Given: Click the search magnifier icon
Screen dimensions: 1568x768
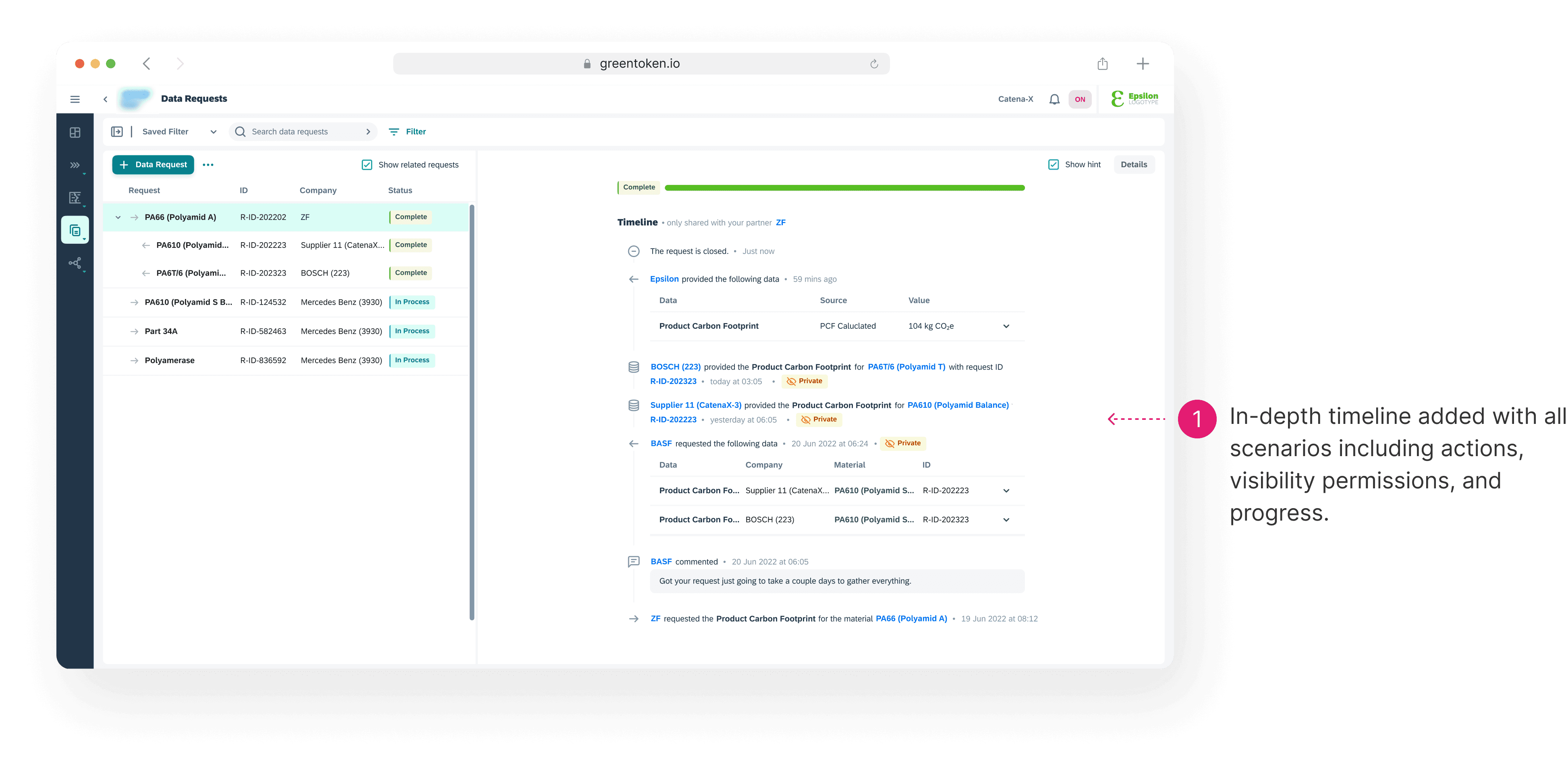Looking at the screenshot, I should pos(241,131).
